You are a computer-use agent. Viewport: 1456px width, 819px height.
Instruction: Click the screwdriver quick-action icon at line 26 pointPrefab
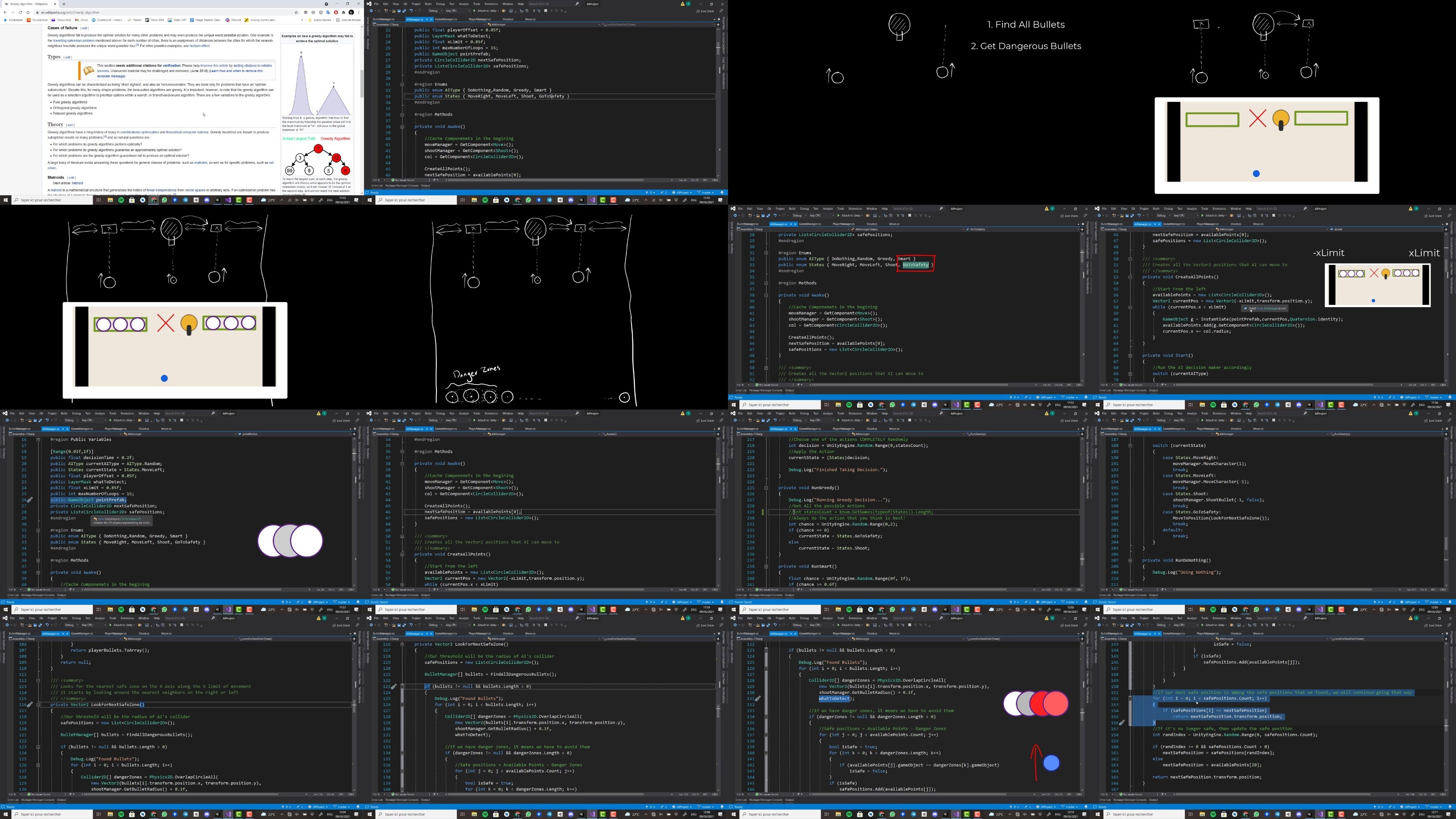pyautogui.click(x=30, y=500)
